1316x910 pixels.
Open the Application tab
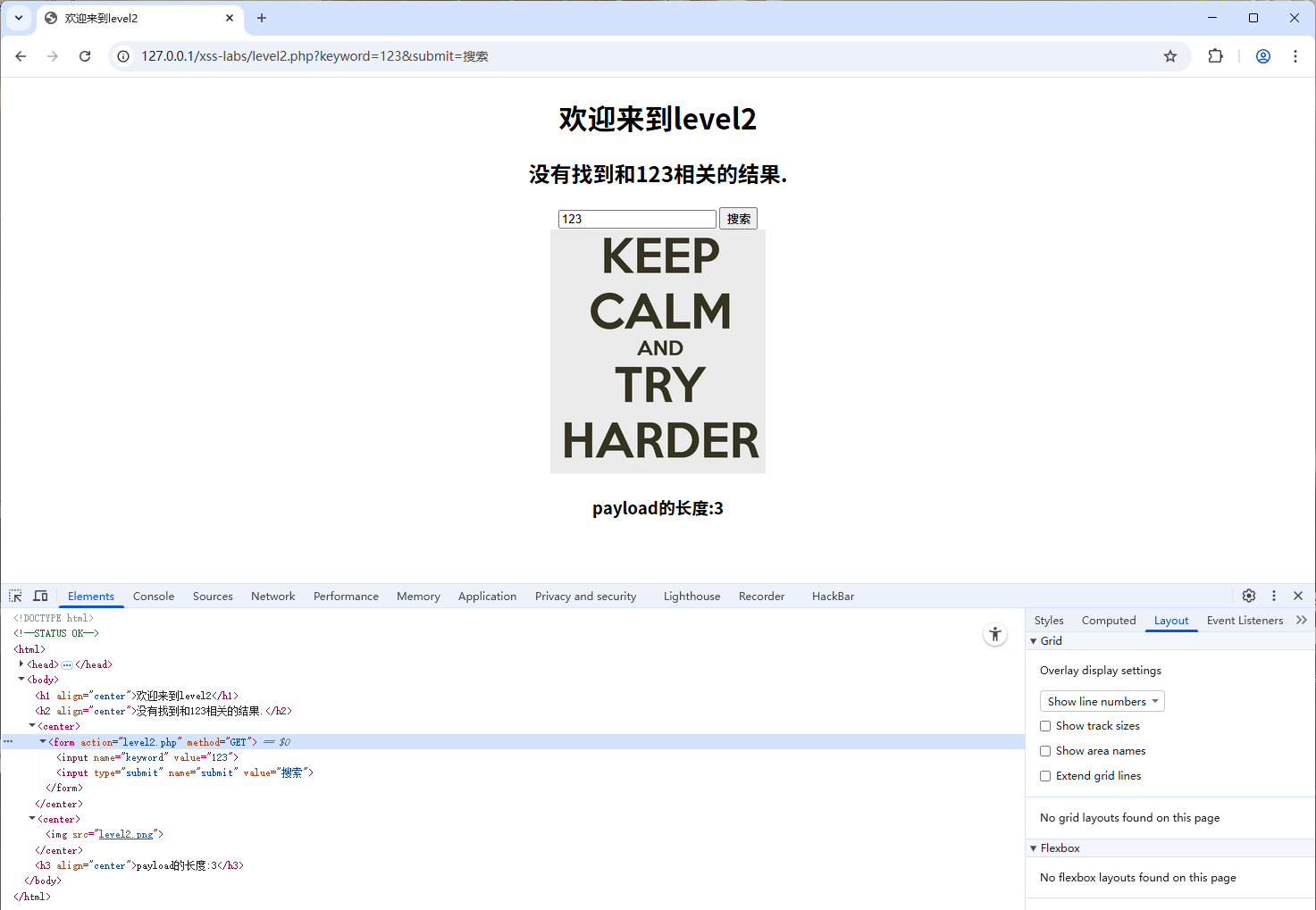point(487,597)
